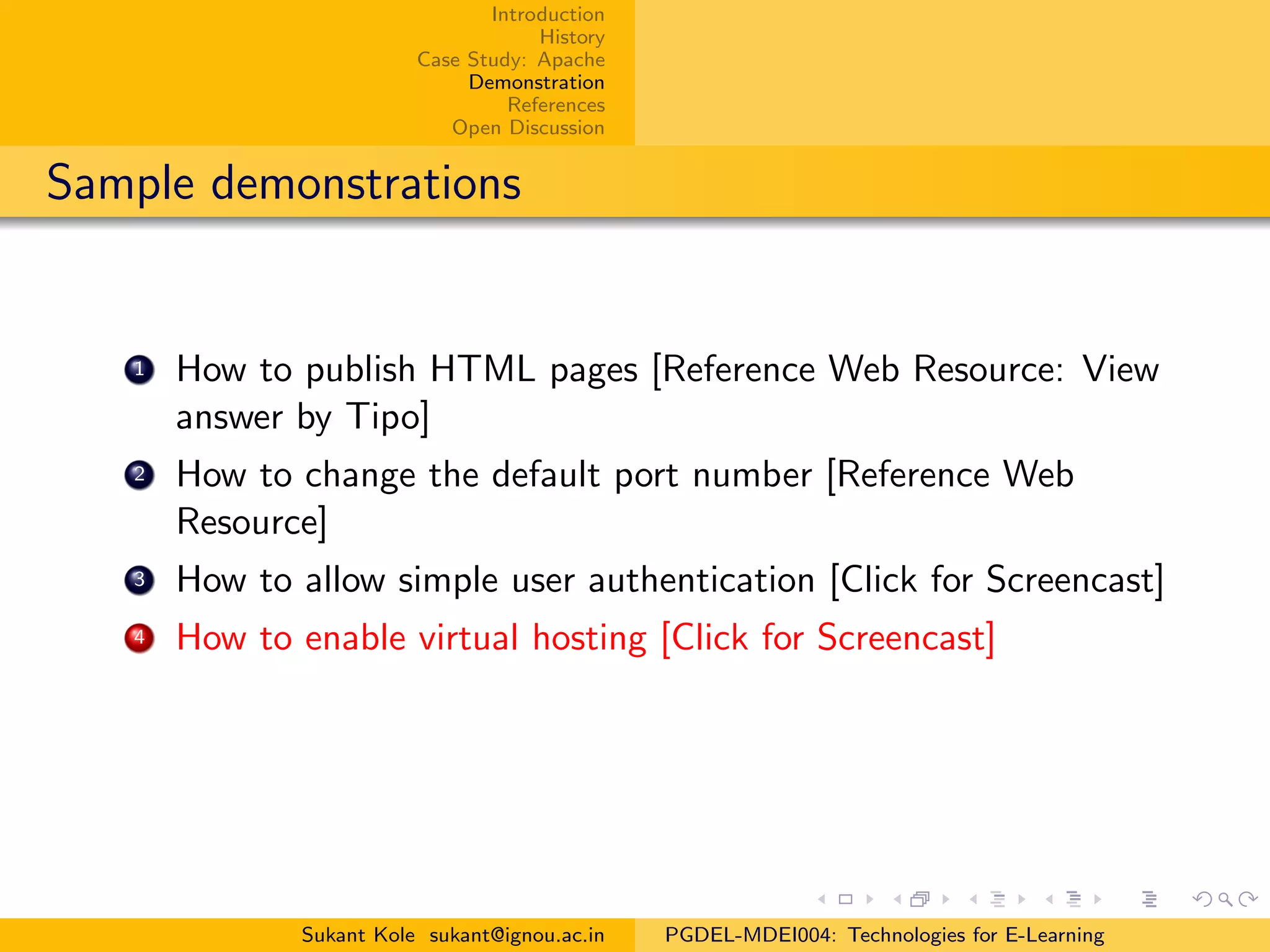Click the Demonstration section header entry
This screenshot has width=1270, height=952.
point(536,82)
